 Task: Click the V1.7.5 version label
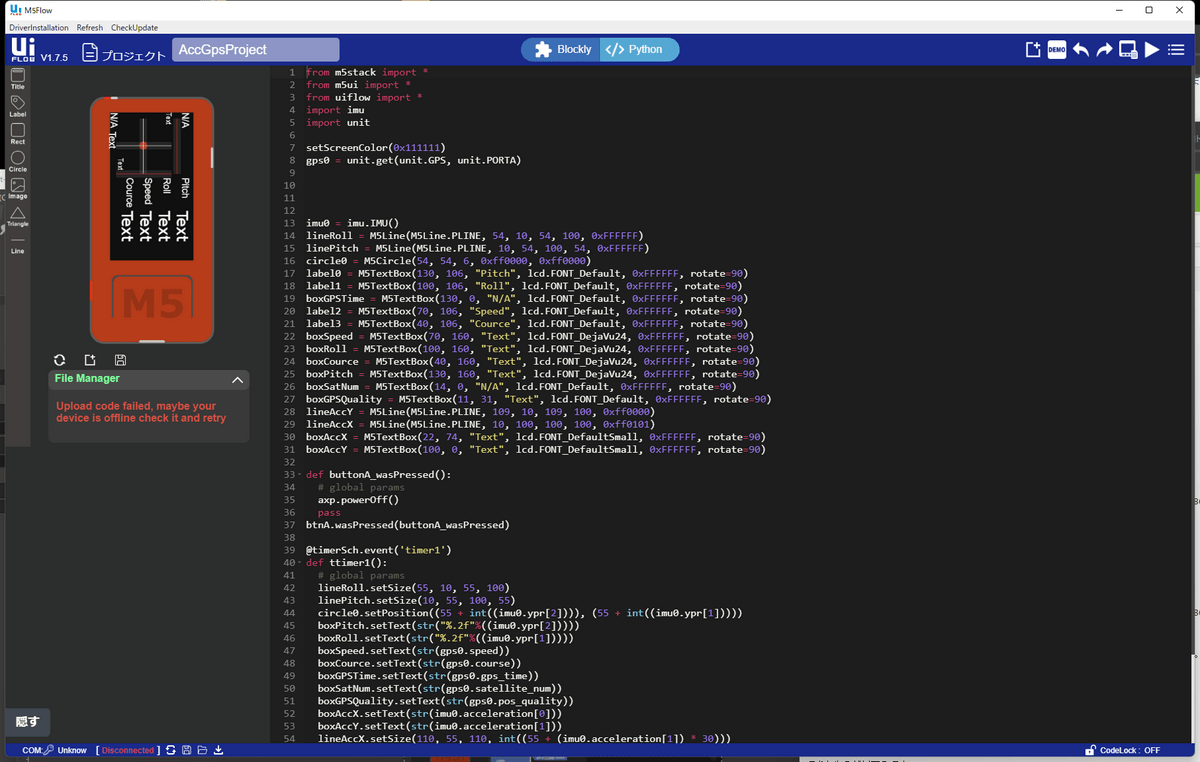coord(54,58)
